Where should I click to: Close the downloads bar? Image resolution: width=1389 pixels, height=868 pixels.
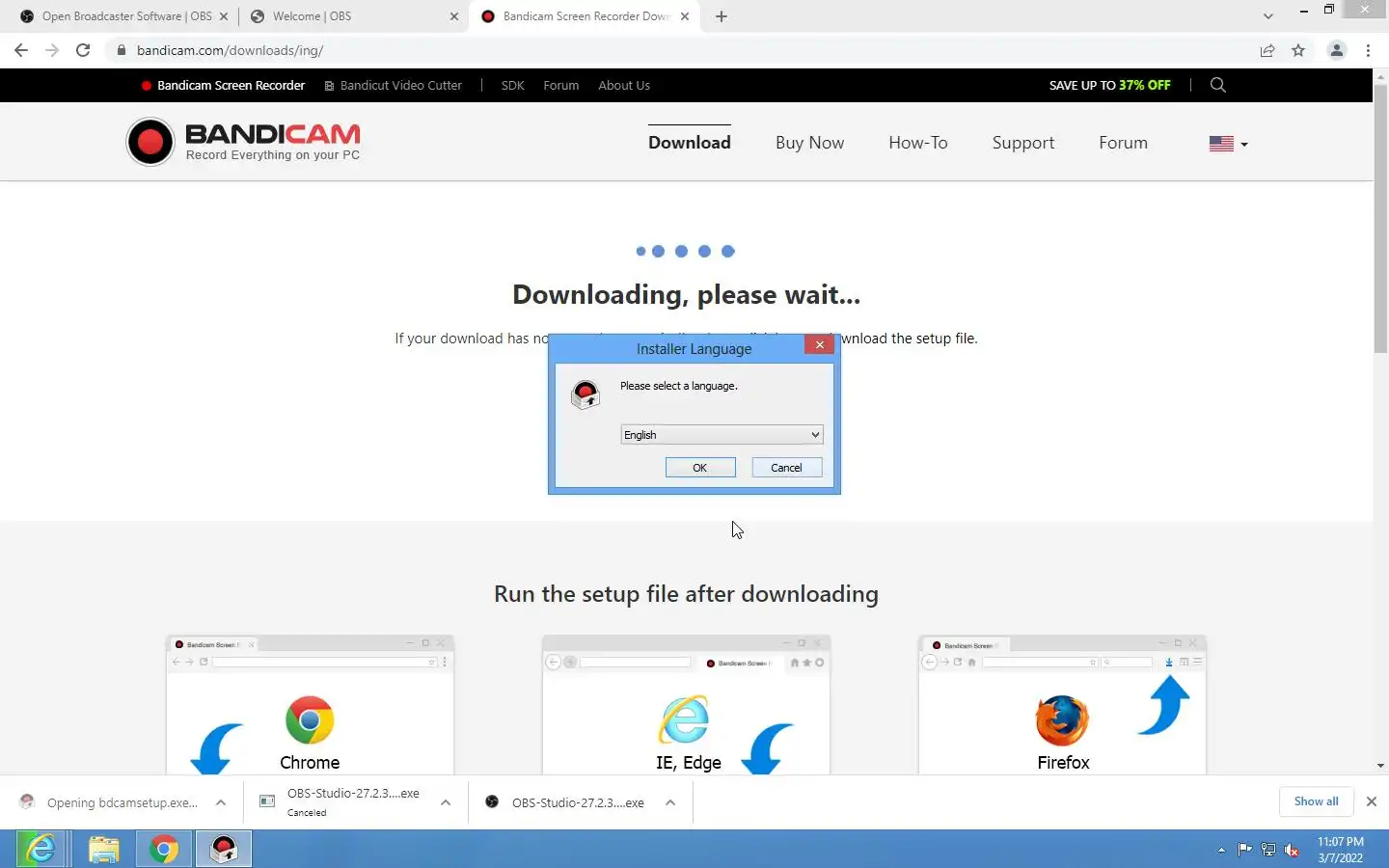1371,801
